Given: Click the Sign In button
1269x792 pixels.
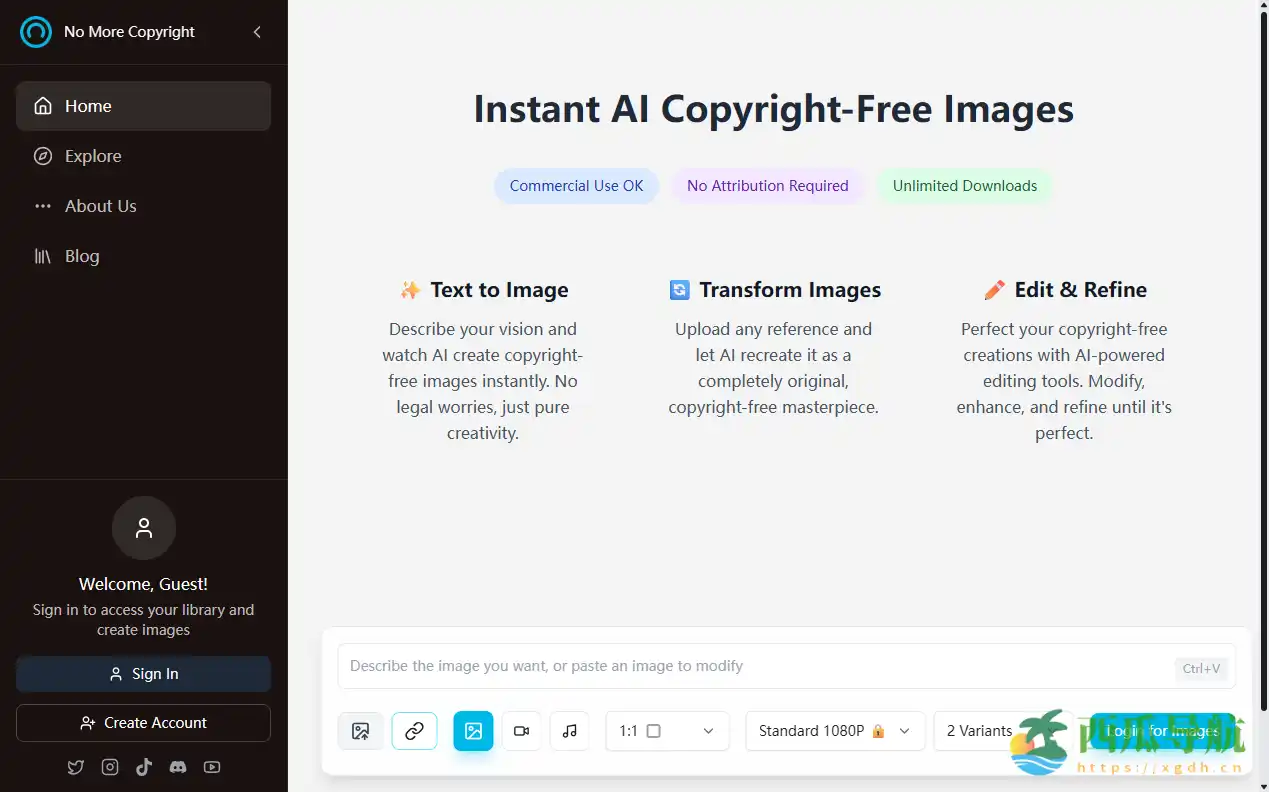Looking at the screenshot, I should point(143,674).
